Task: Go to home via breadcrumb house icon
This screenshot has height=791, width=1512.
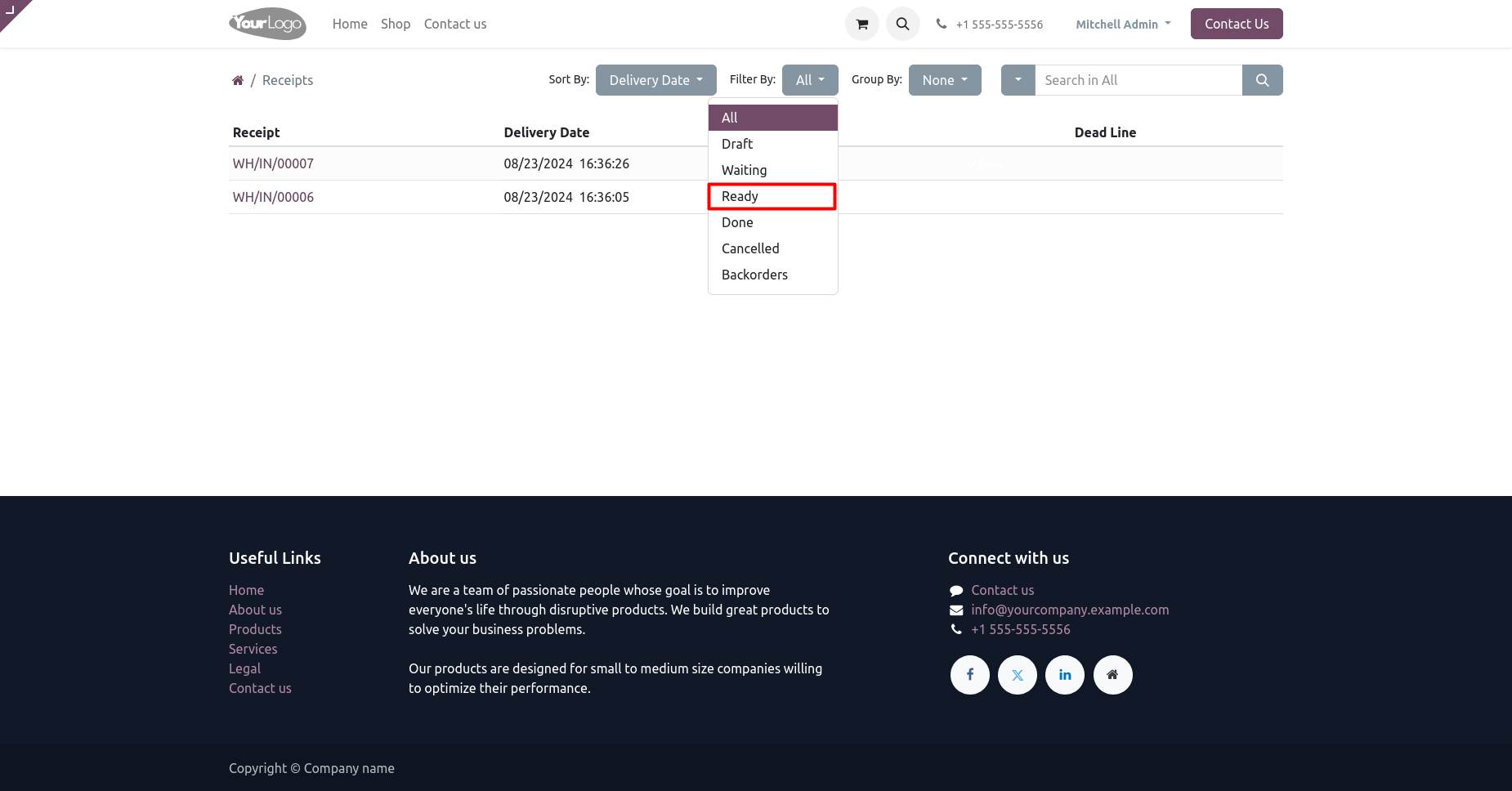Action: (x=238, y=80)
